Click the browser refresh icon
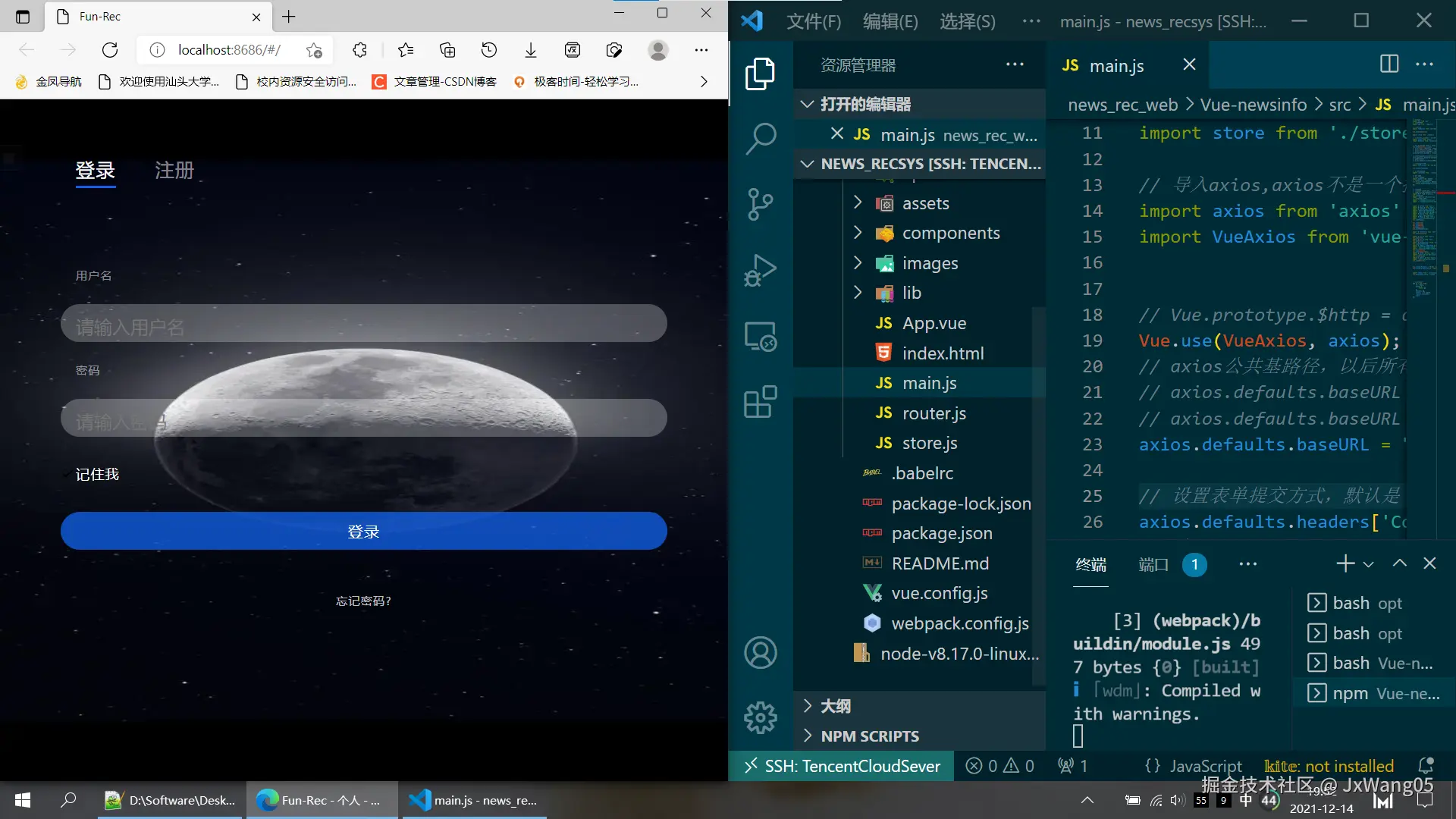 click(110, 50)
